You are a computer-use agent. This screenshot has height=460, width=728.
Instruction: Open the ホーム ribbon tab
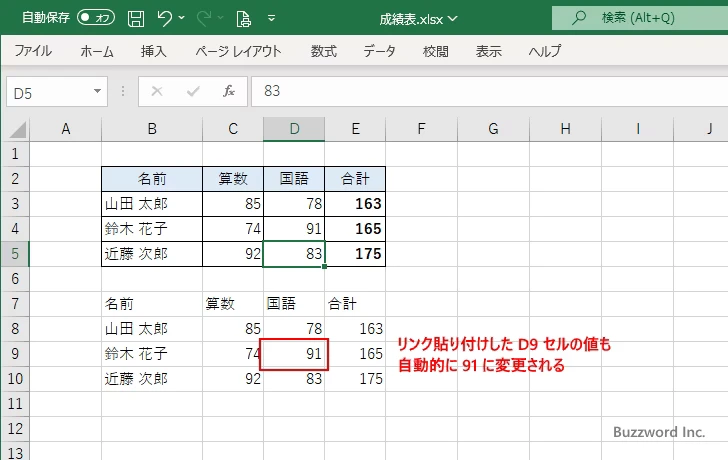click(97, 51)
